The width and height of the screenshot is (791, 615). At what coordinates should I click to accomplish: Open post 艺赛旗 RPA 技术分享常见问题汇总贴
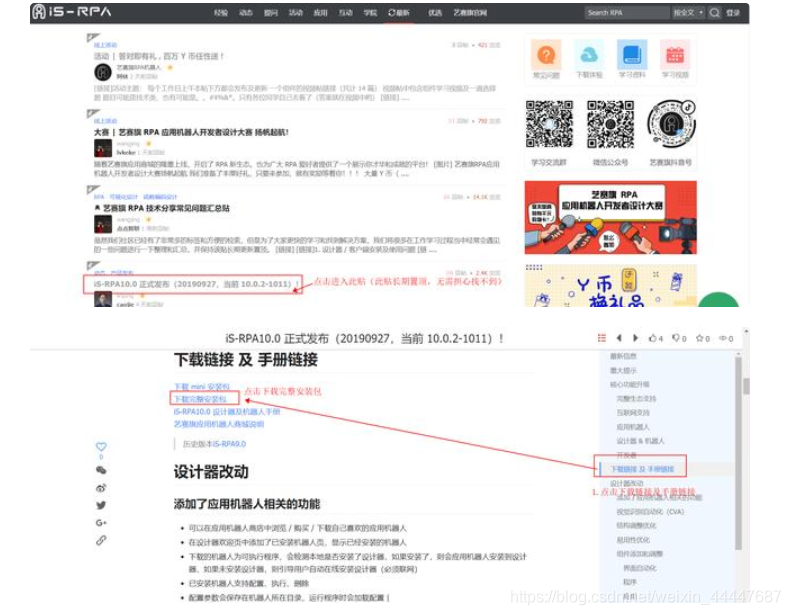162,208
